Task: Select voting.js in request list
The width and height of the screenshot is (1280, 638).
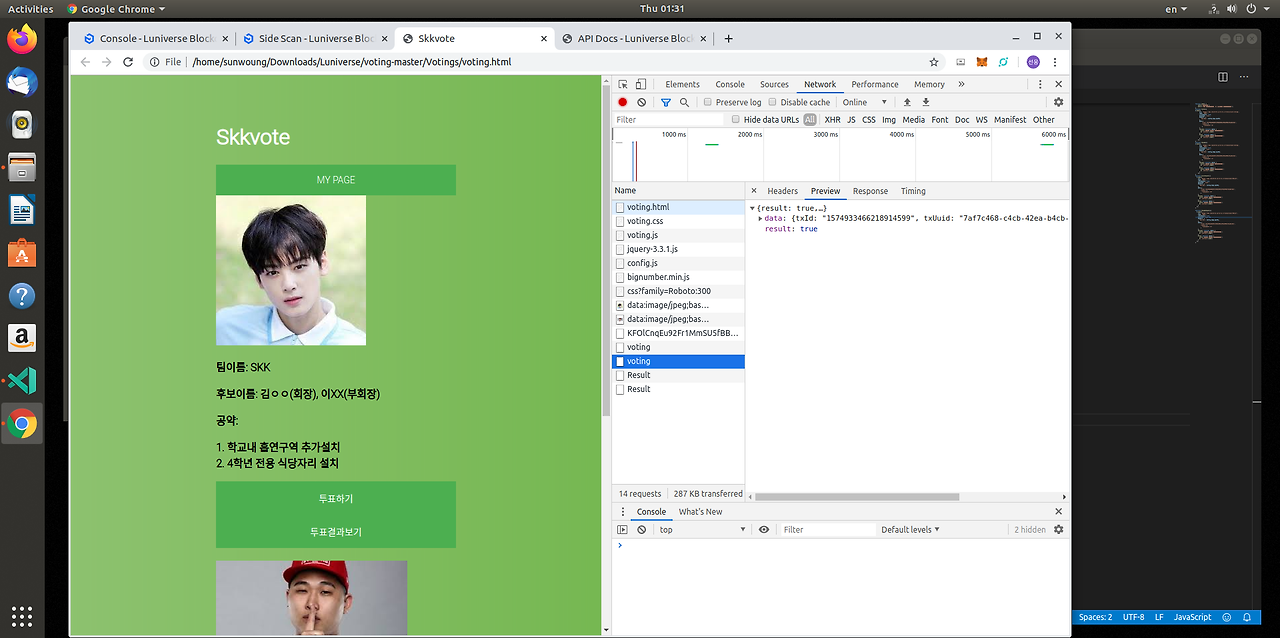Action: (678, 235)
